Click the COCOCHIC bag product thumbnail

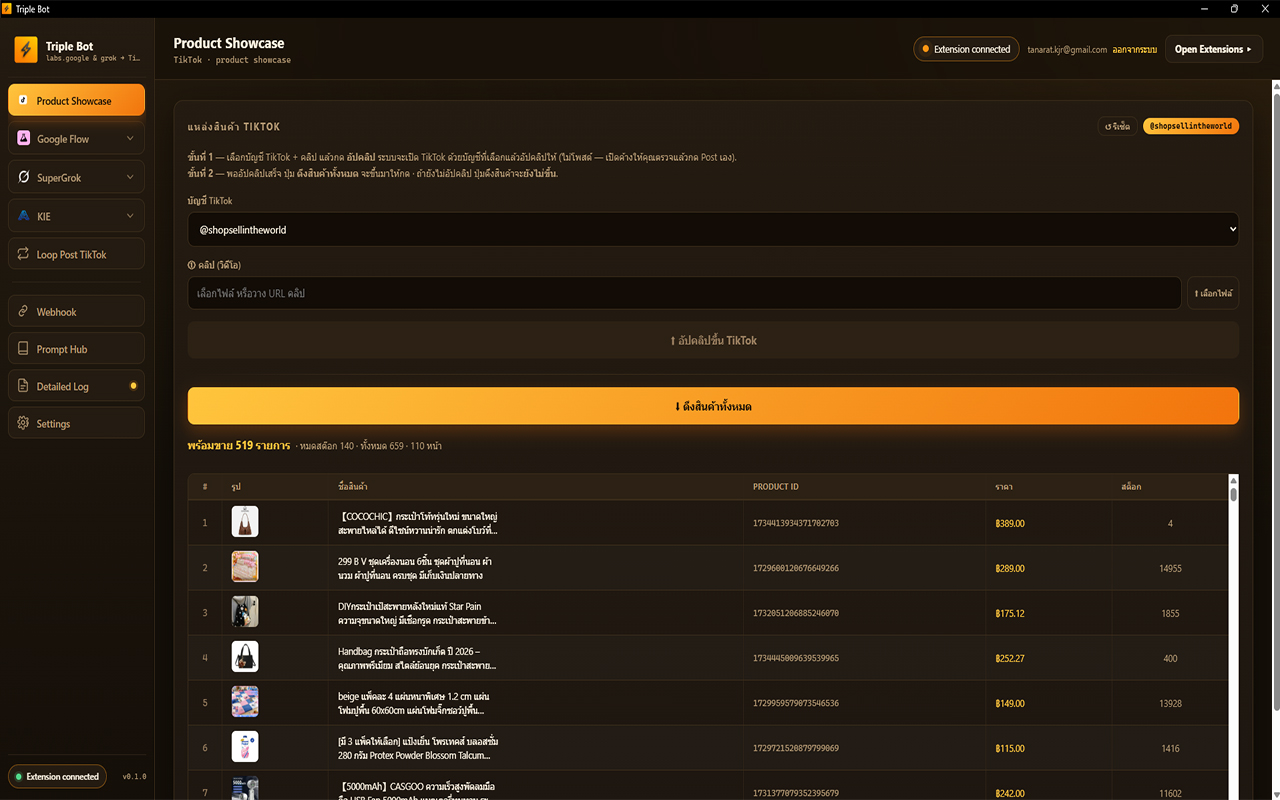[x=245, y=522]
